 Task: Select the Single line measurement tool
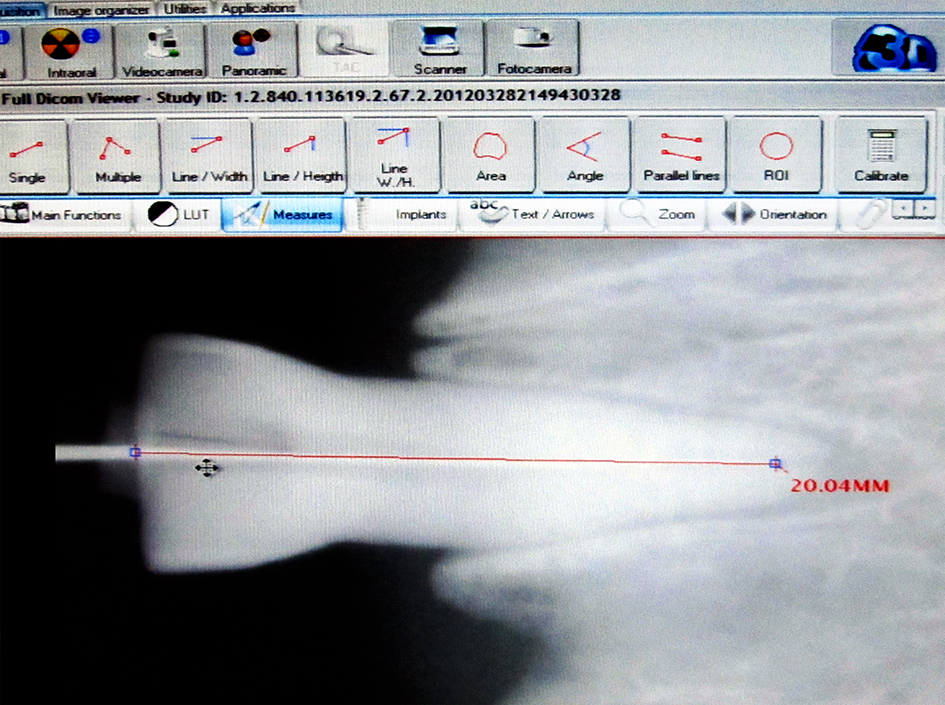click(27, 156)
